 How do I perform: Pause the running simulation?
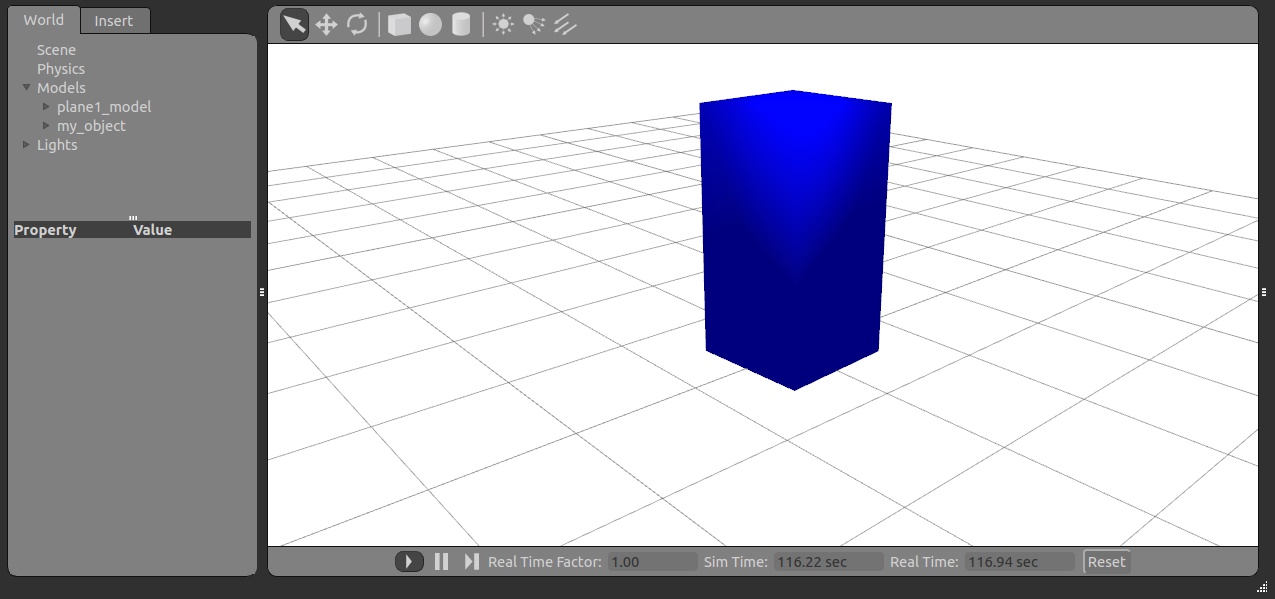point(441,562)
